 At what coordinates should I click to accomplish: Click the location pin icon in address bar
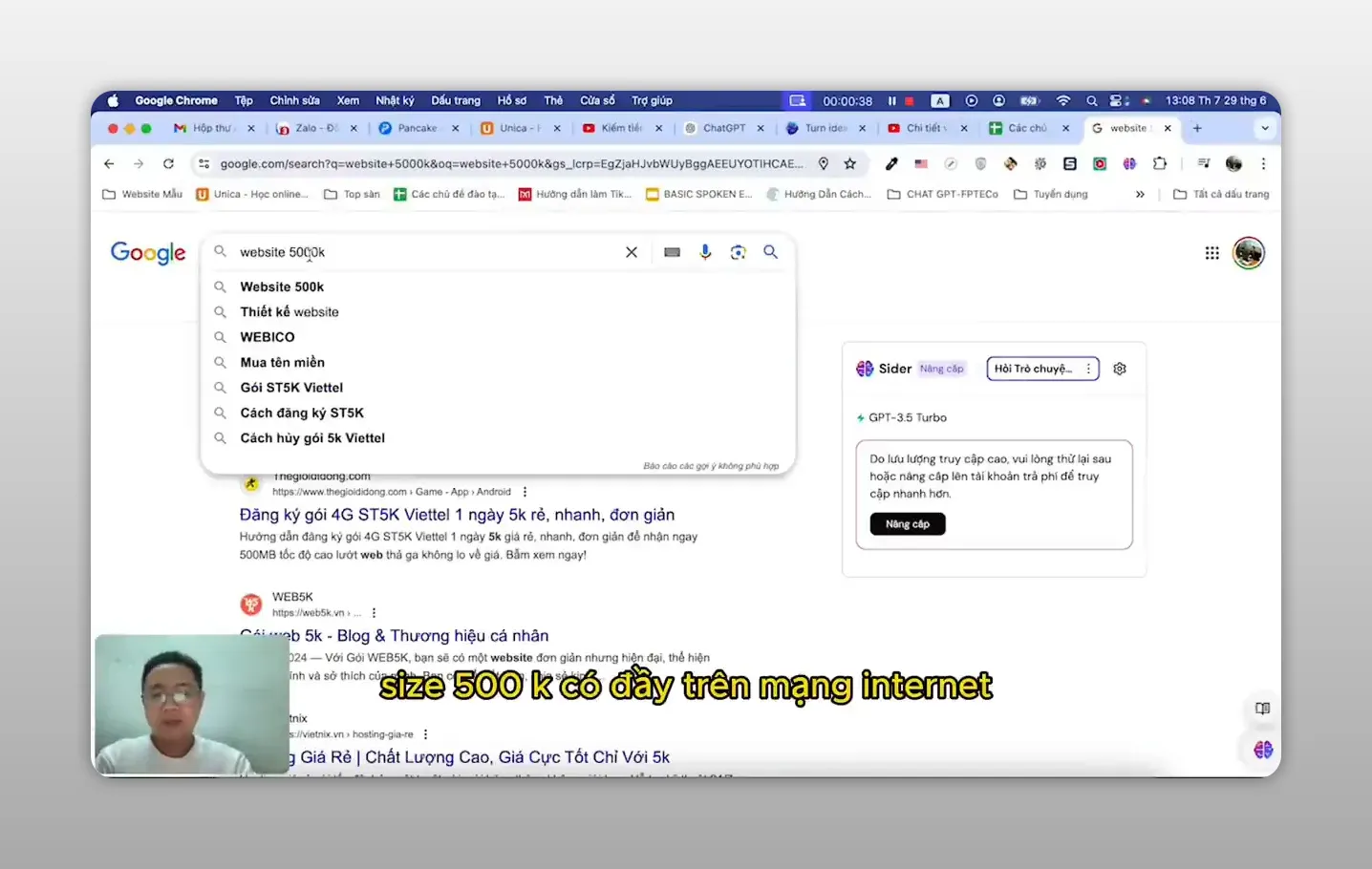824,164
